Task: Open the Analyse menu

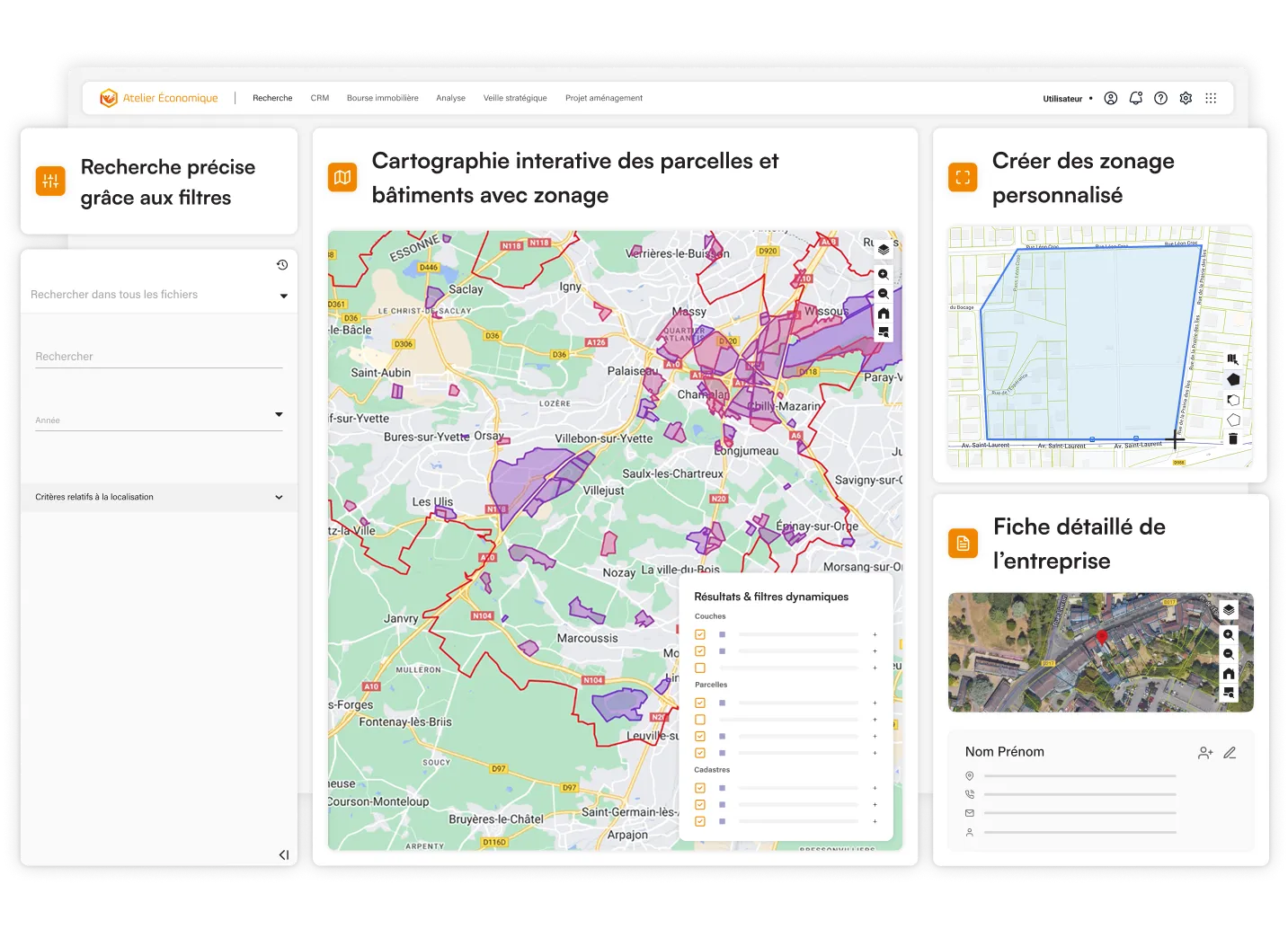Action: (x=450, y=98)
